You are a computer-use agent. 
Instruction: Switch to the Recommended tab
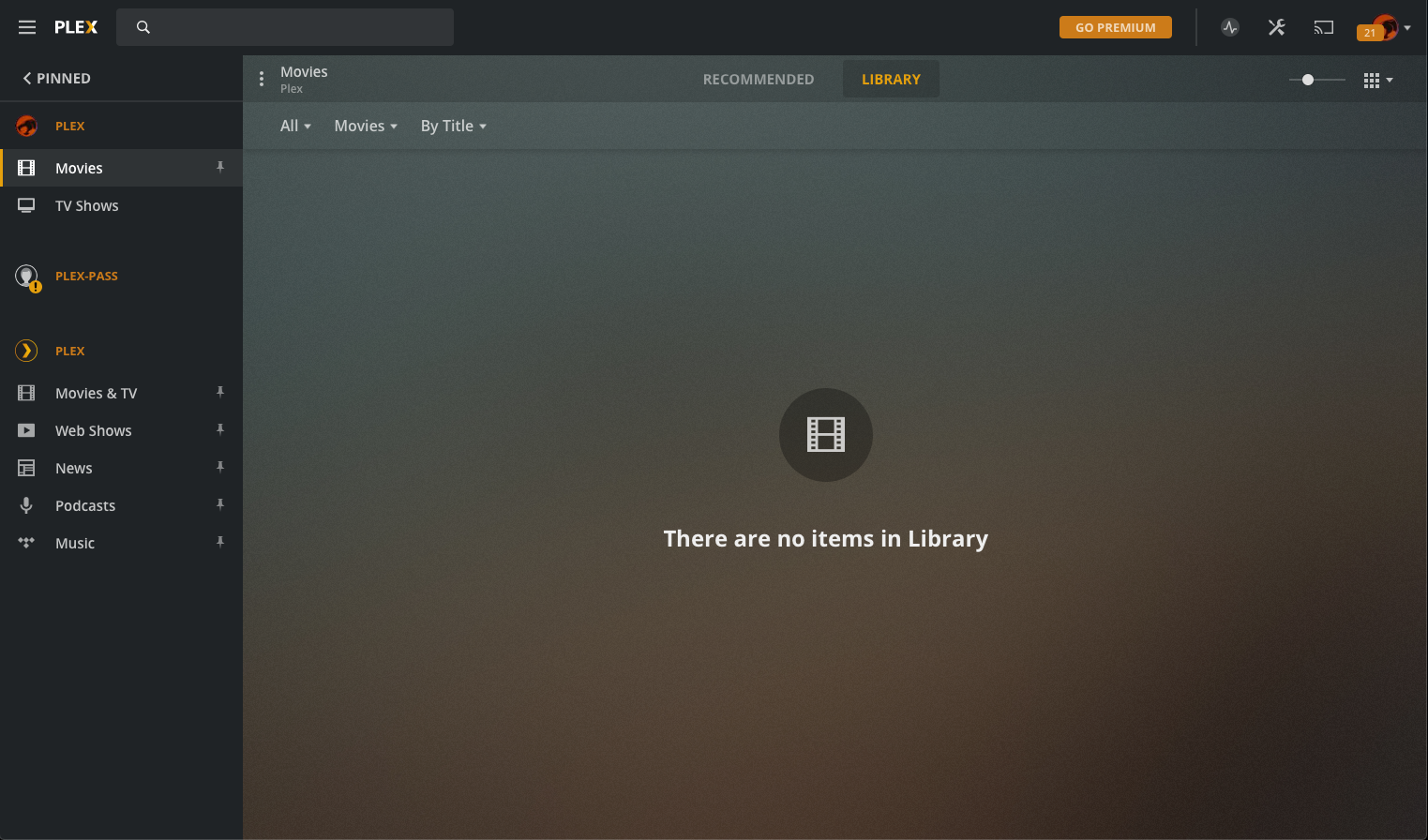coord(759,79)
